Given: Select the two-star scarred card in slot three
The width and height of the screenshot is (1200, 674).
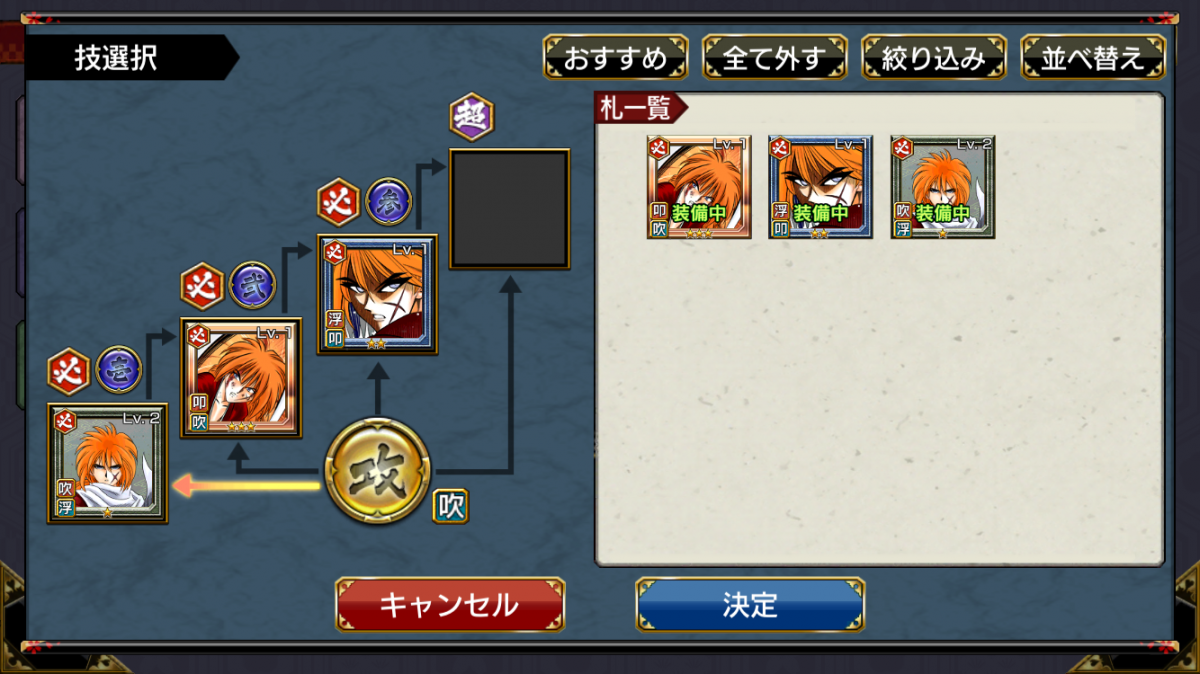Looking at the screenshot, I should (377, 295).
